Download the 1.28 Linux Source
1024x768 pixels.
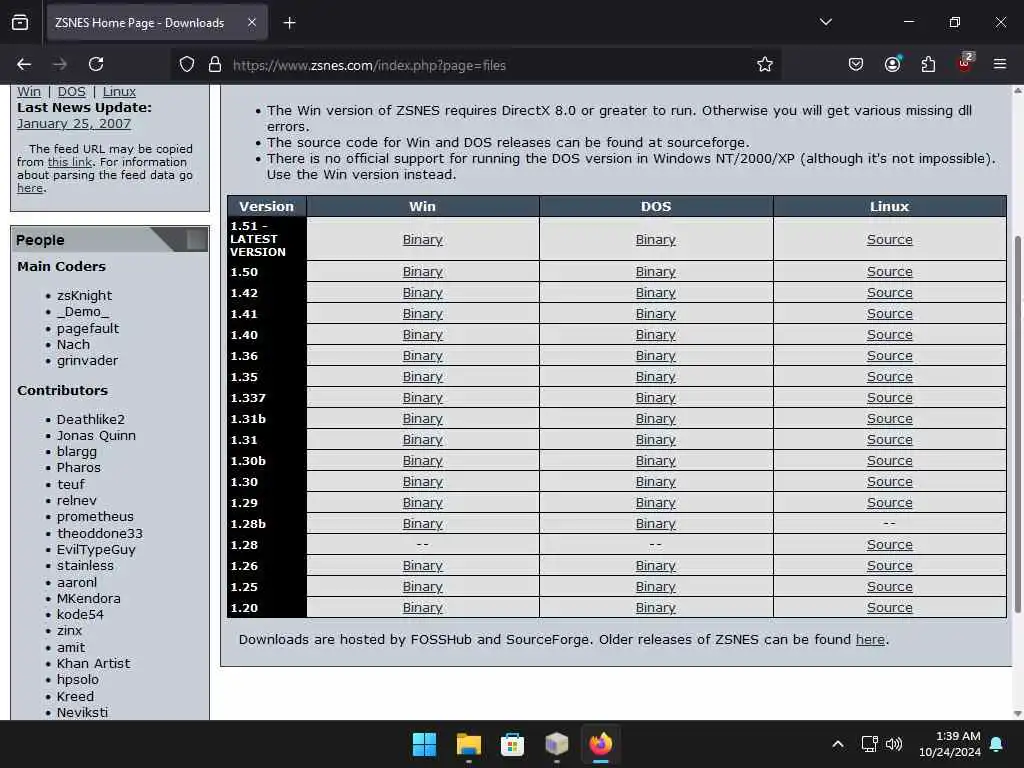[x=889, y=545]
